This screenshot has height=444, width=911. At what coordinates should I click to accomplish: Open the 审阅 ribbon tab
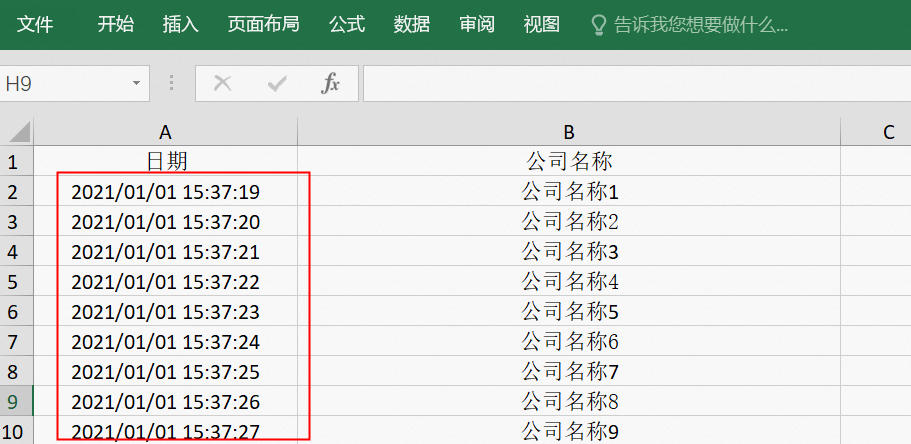pyautogui.click(x=477, y=24)
